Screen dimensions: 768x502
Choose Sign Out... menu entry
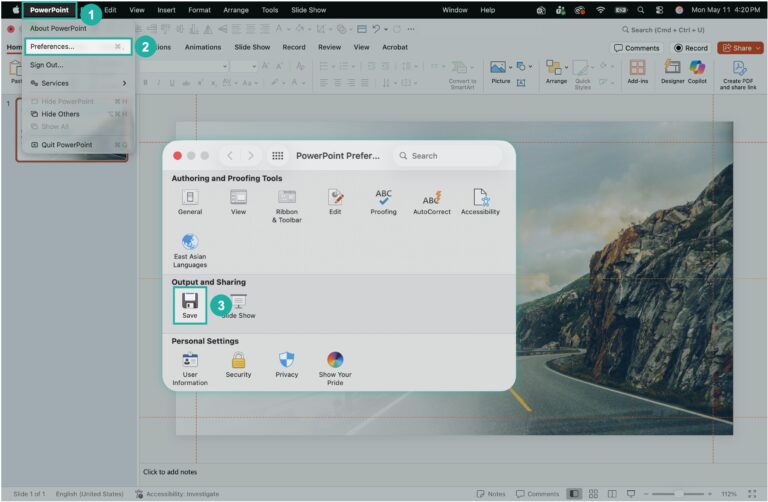(46, 65)
